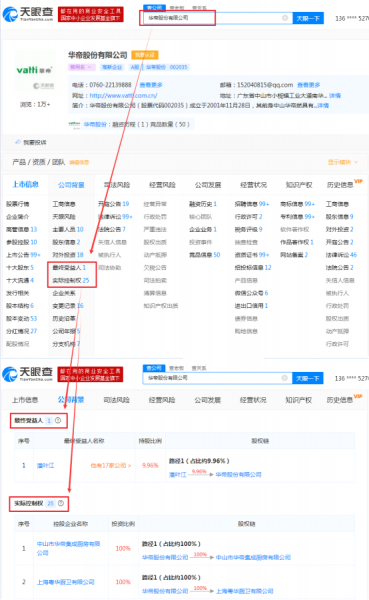Click the 微信公众号 6 entry

(251, 293)
